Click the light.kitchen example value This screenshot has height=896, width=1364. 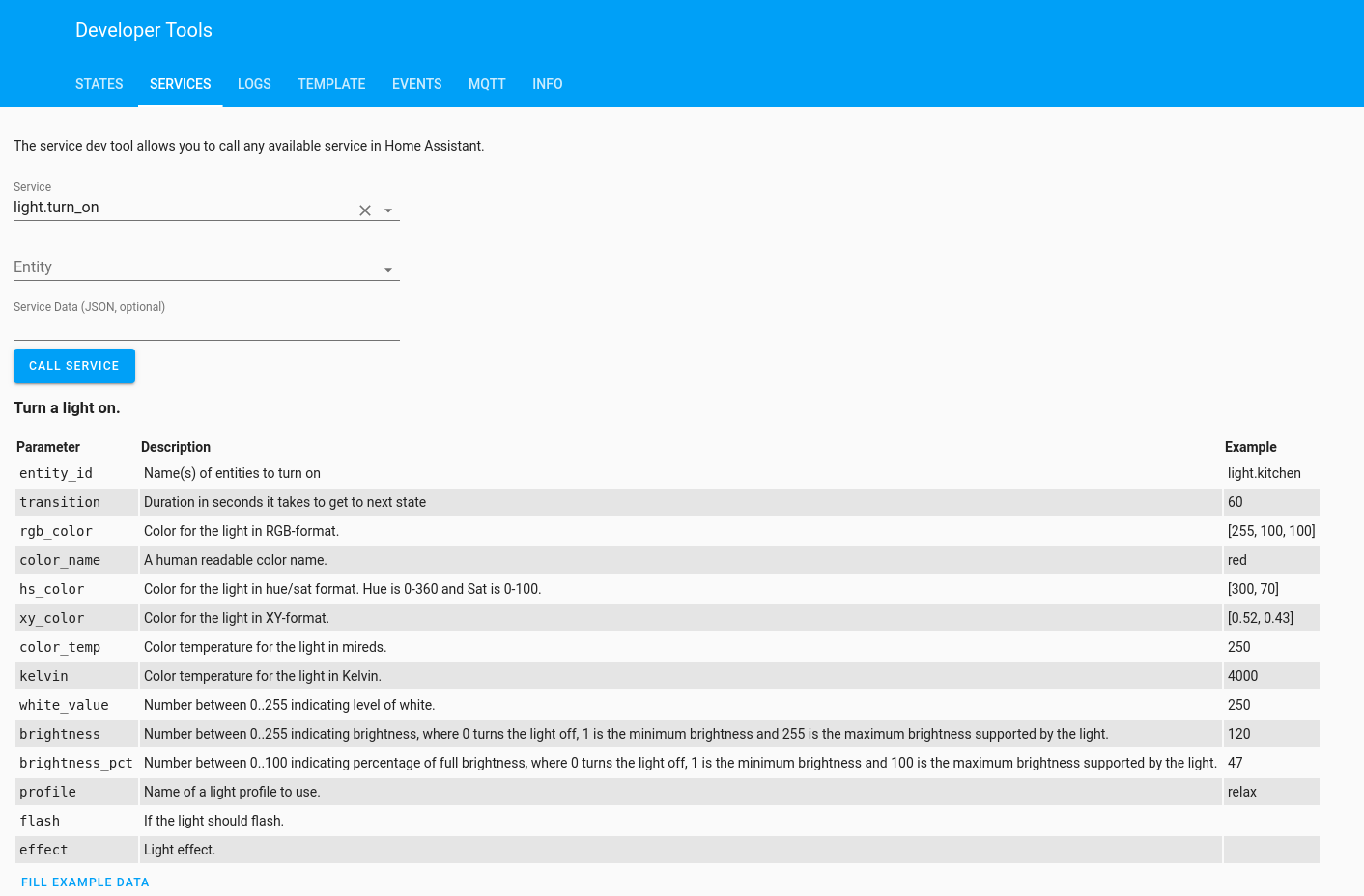click(1264, 473)
